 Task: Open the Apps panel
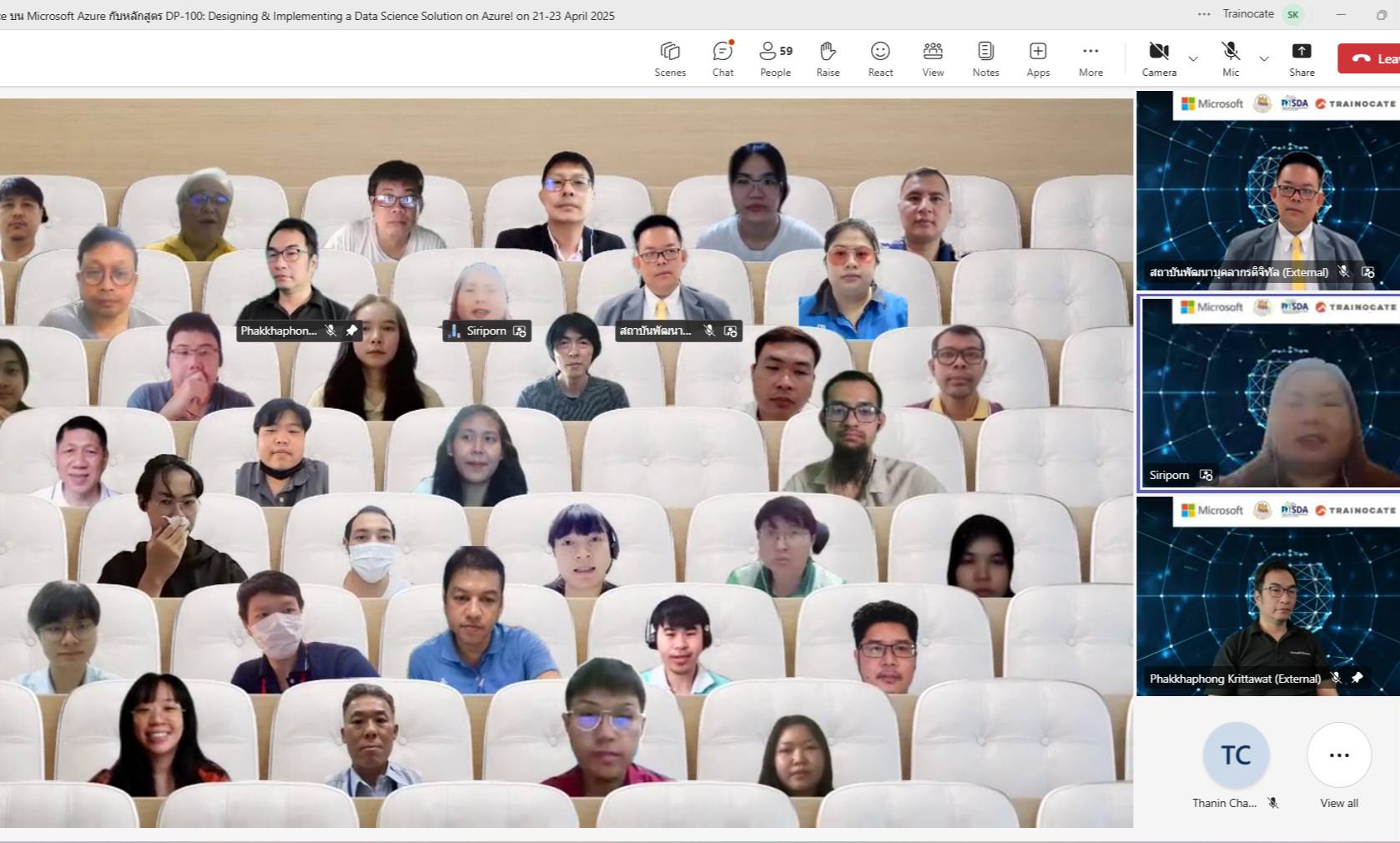click(x=1038, y=58)
